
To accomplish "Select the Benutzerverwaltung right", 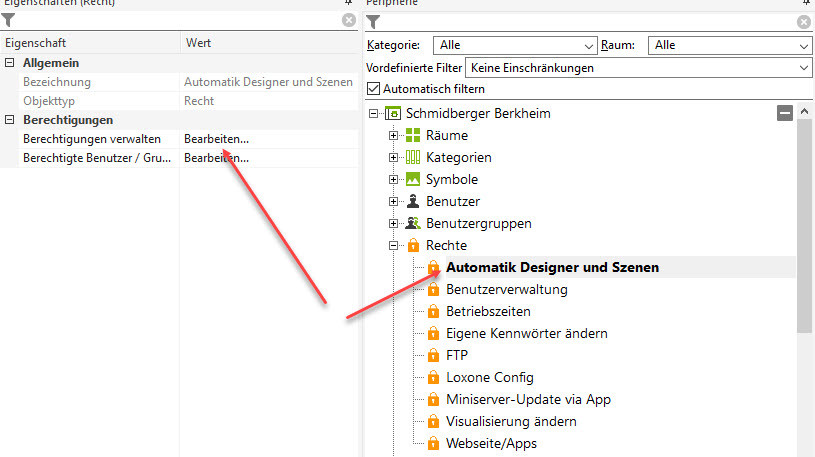I will (x=507, y=289).
